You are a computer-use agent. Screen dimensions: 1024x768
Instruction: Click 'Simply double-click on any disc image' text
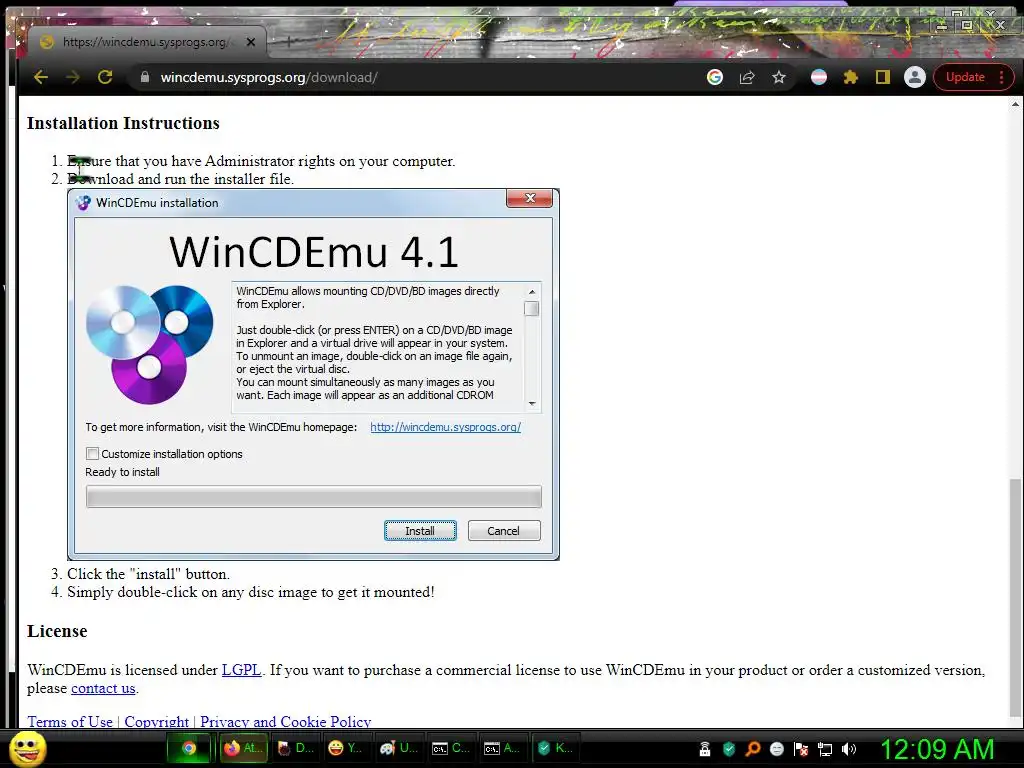click(x=251, y=592)
